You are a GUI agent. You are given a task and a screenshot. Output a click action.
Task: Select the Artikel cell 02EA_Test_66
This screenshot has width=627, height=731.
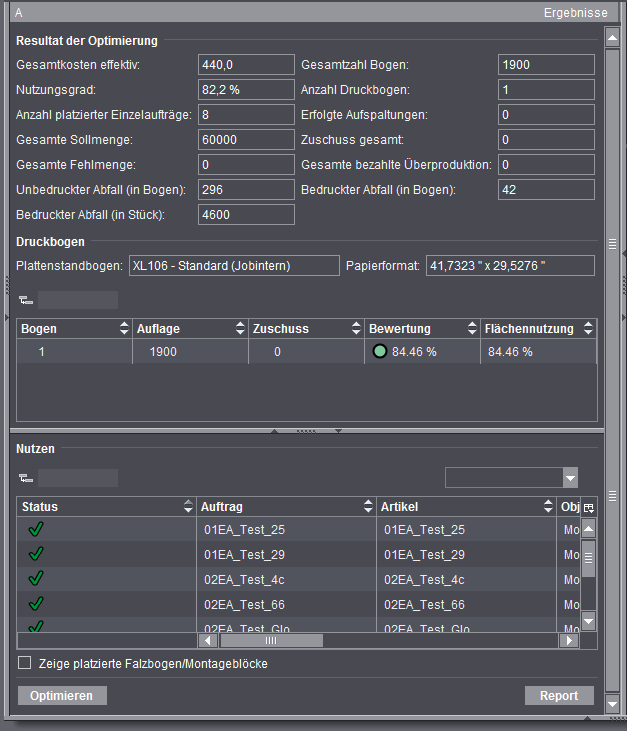(466, 605)
